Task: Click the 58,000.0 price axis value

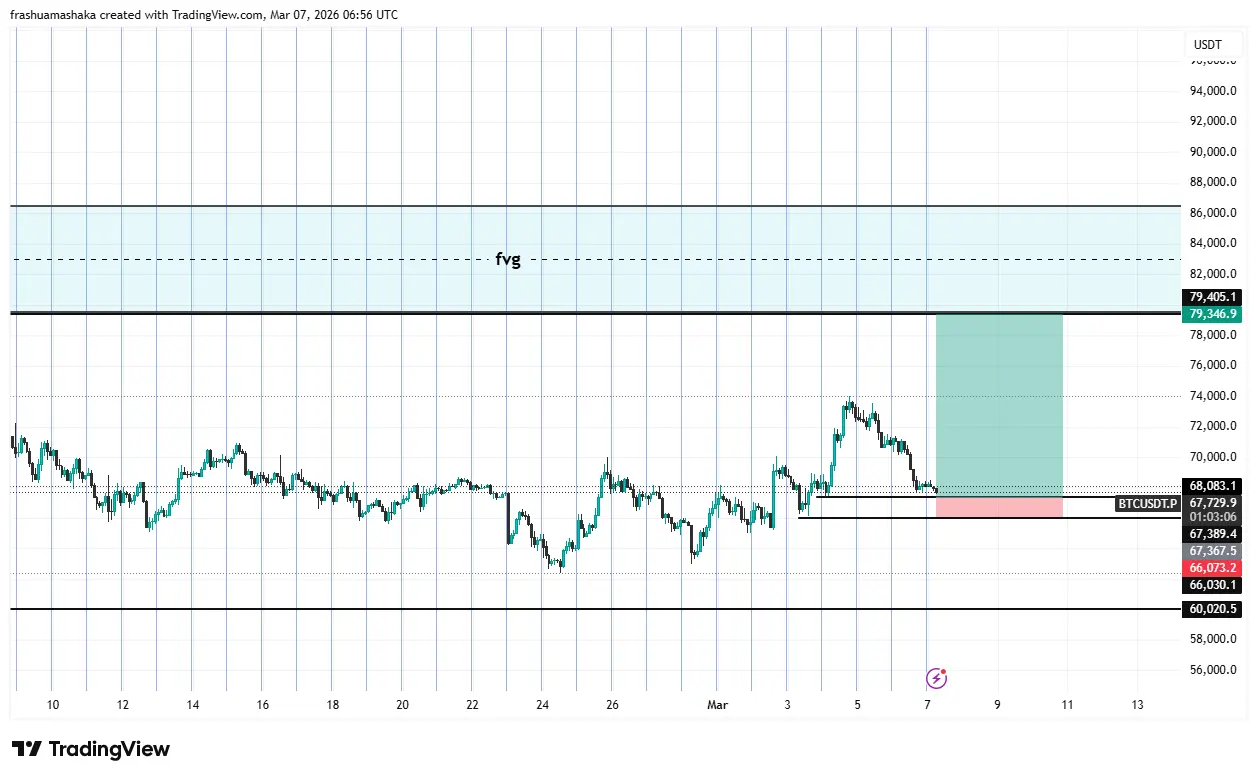Action: coord(1213,639)
